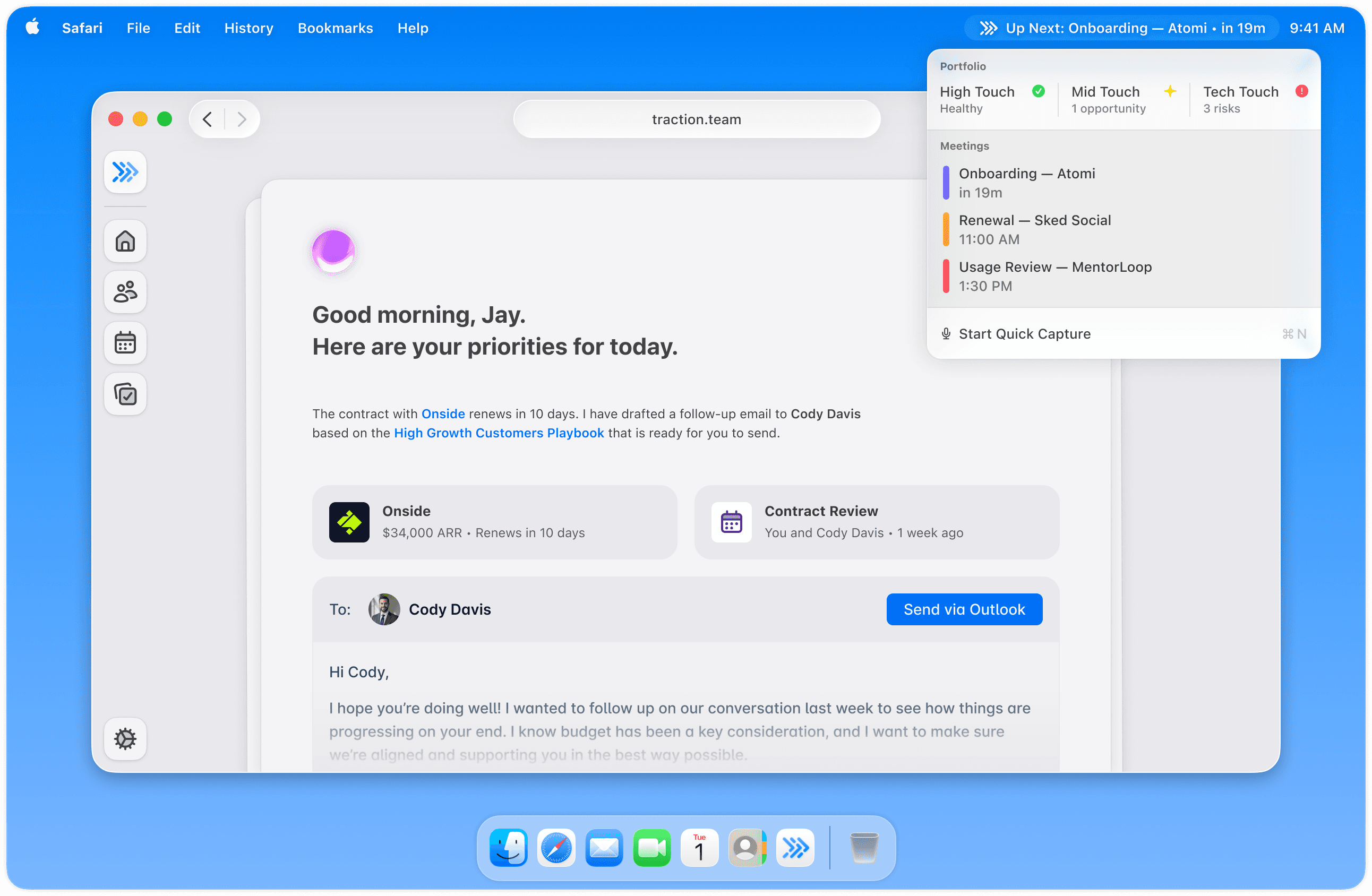Click the Start Quick Capture microphone icon
Image resolution: width=1372 pixels, height=896 pixels.
(x=946, y=334)
